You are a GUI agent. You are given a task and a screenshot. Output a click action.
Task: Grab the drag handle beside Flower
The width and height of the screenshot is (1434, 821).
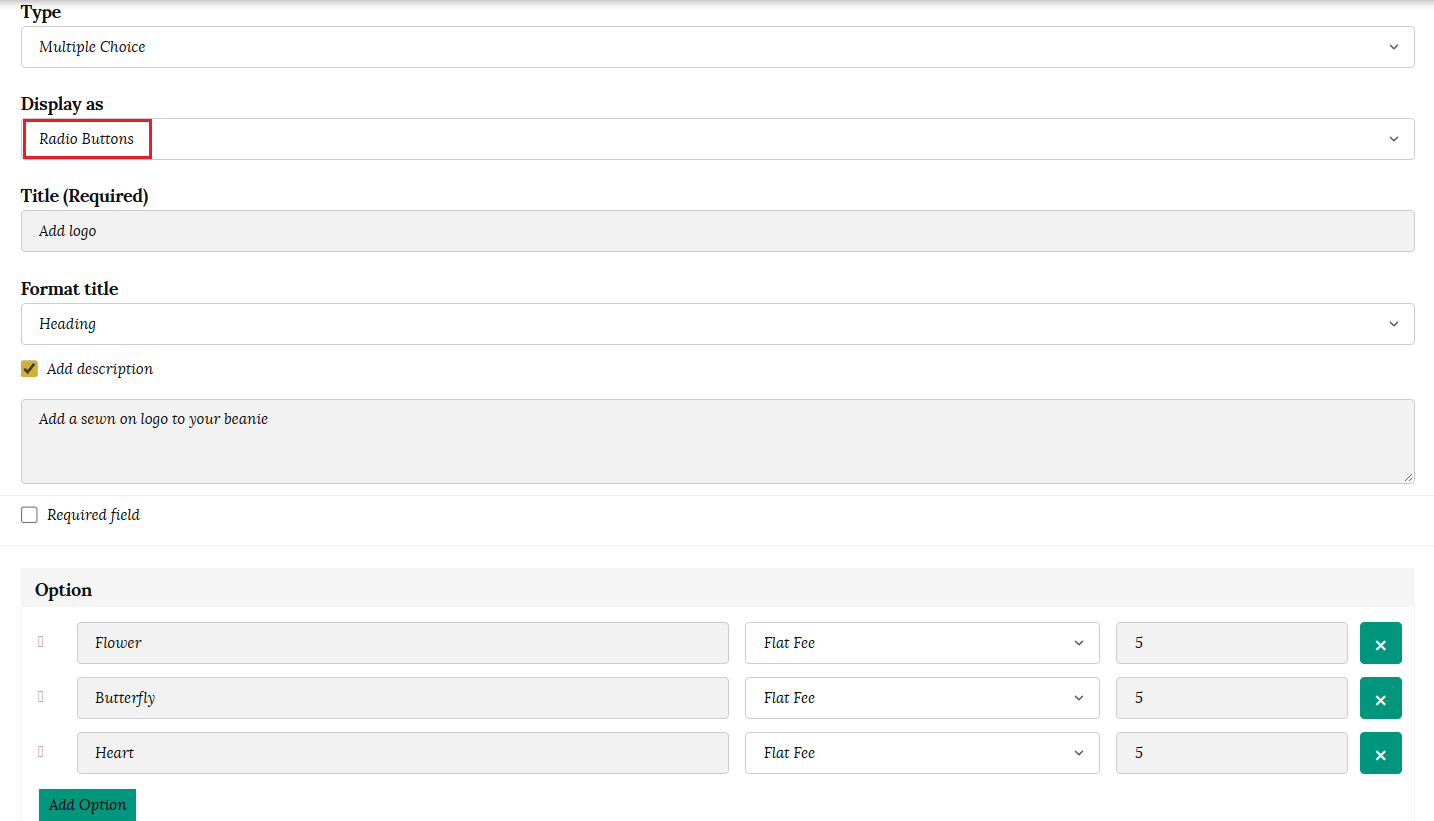click(41, 642)
